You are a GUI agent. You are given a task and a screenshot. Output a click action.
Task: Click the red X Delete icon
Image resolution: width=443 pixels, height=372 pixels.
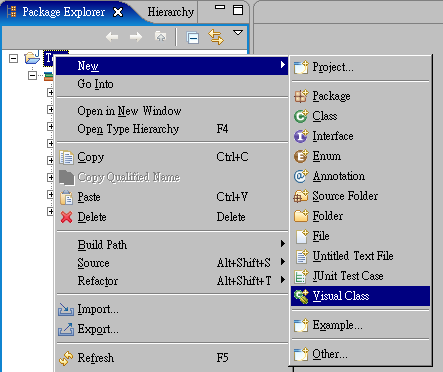point(66,217)
